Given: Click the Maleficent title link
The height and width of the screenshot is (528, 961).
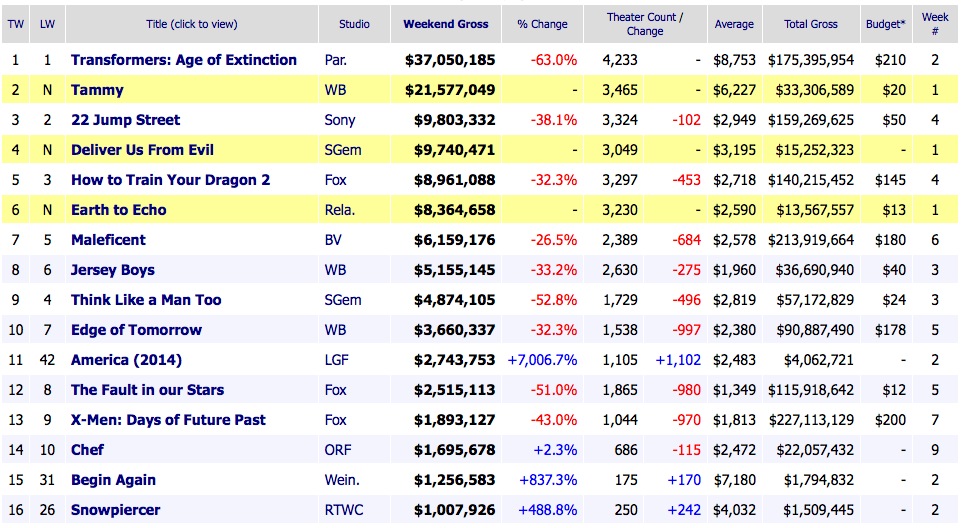Looking at the screenshot, I should [x=108, y=240].
